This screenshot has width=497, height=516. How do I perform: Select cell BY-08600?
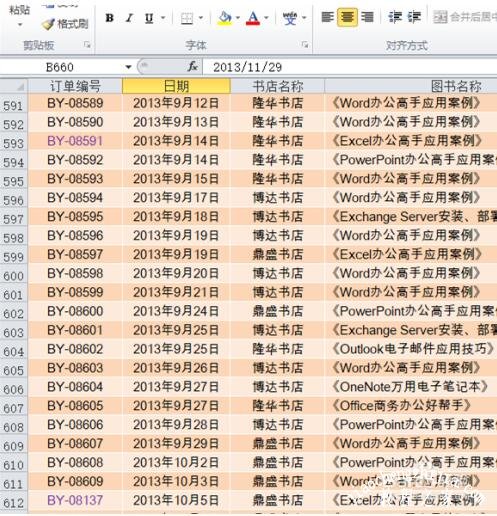coord(75,311)
